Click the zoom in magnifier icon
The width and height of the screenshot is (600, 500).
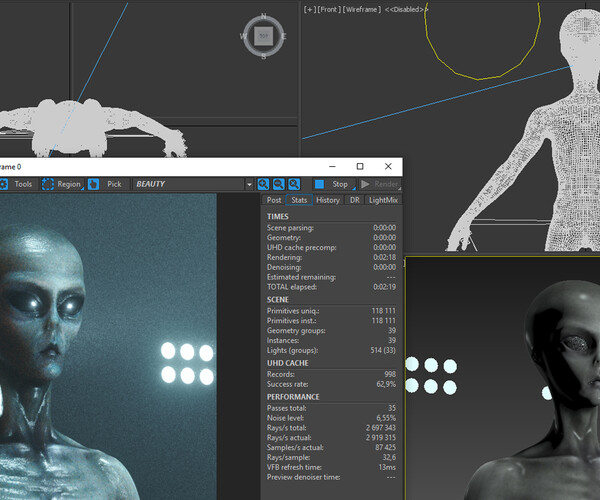coord(264,184)
